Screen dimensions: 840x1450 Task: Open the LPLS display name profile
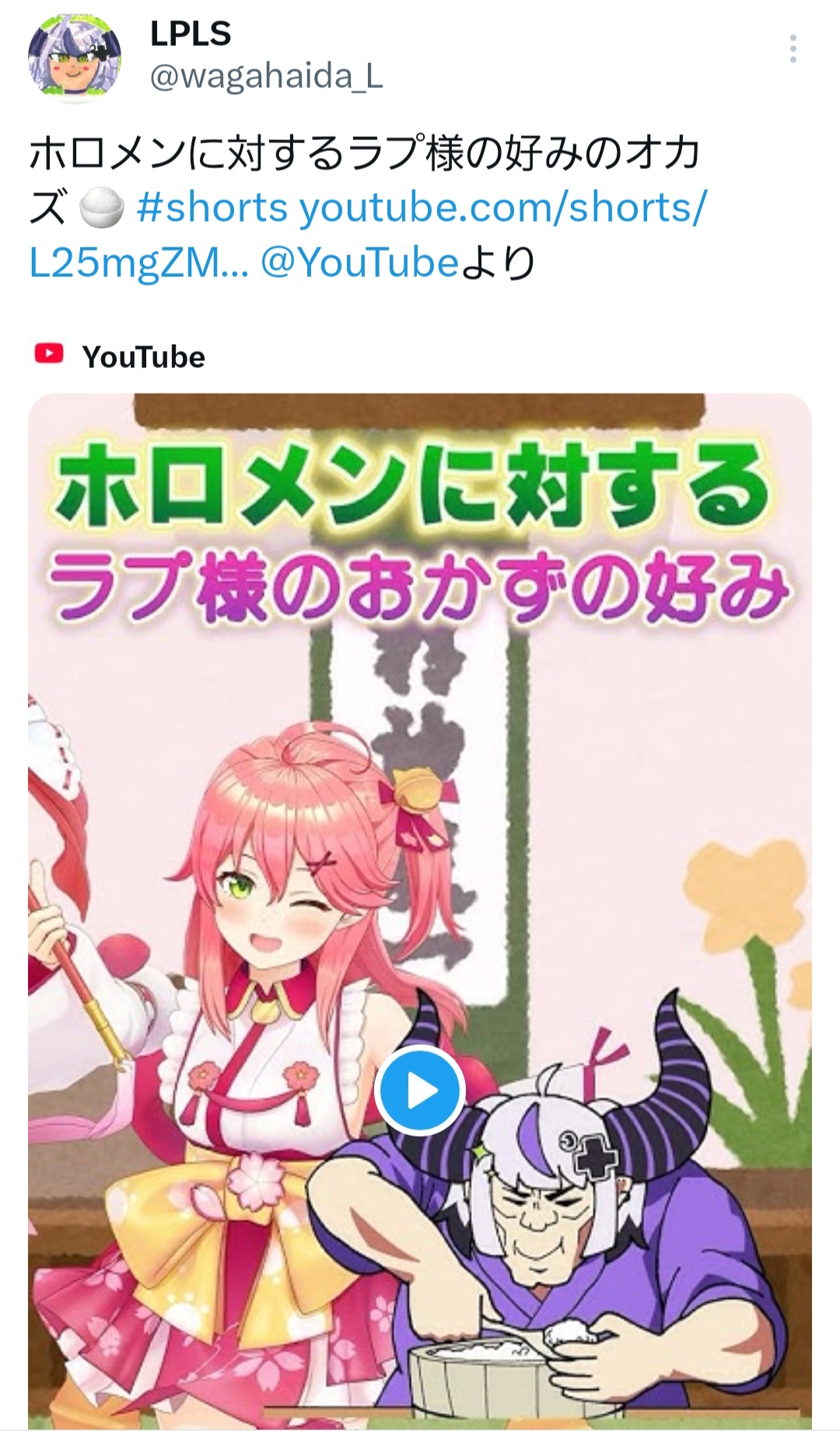coord(190,33)
